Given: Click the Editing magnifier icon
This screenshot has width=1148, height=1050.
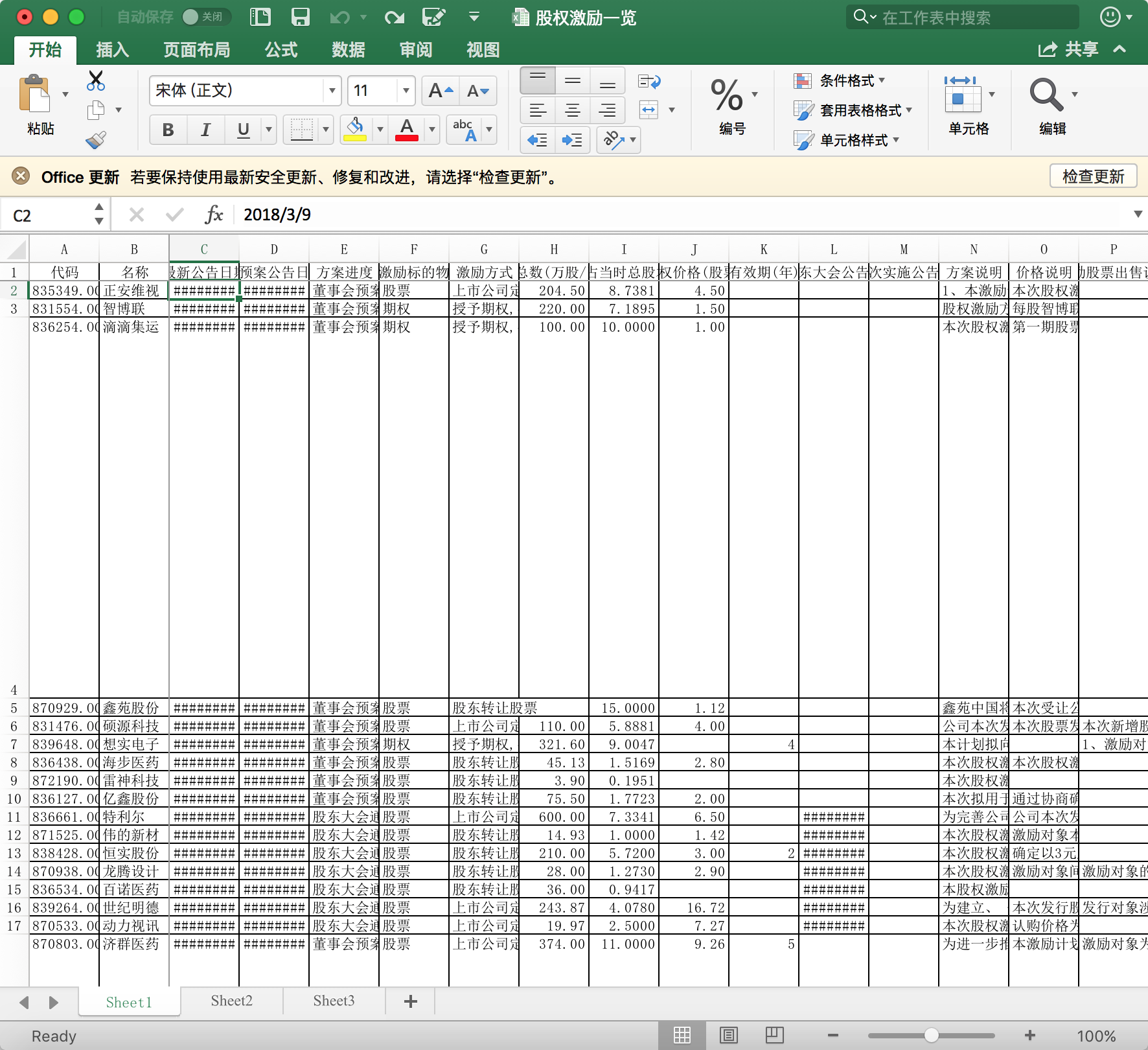Looking at the screenshot, I should click(x=1046, y=95).
